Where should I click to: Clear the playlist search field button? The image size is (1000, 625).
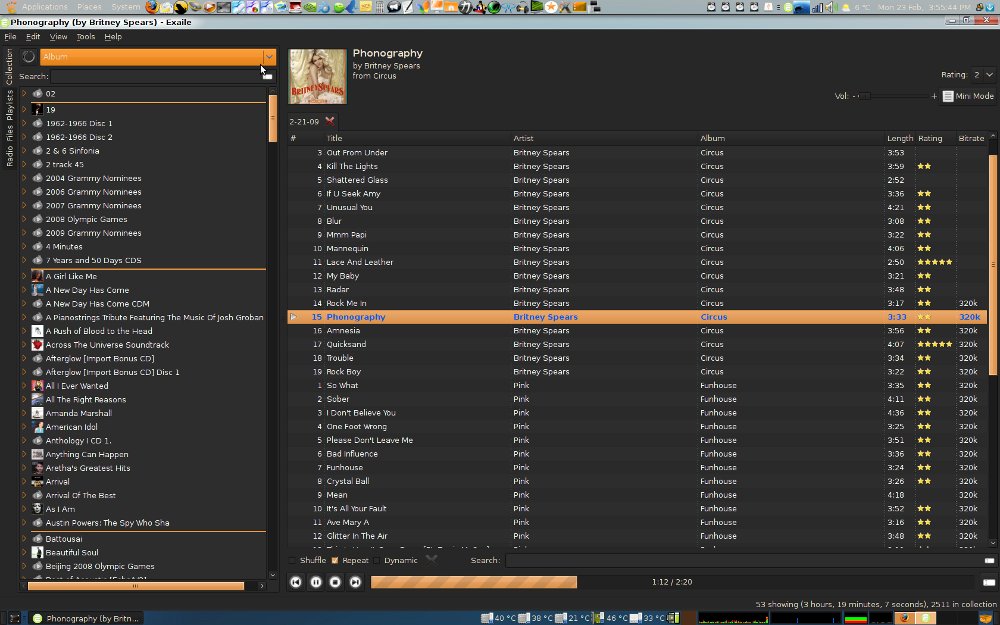coord(989,561)
